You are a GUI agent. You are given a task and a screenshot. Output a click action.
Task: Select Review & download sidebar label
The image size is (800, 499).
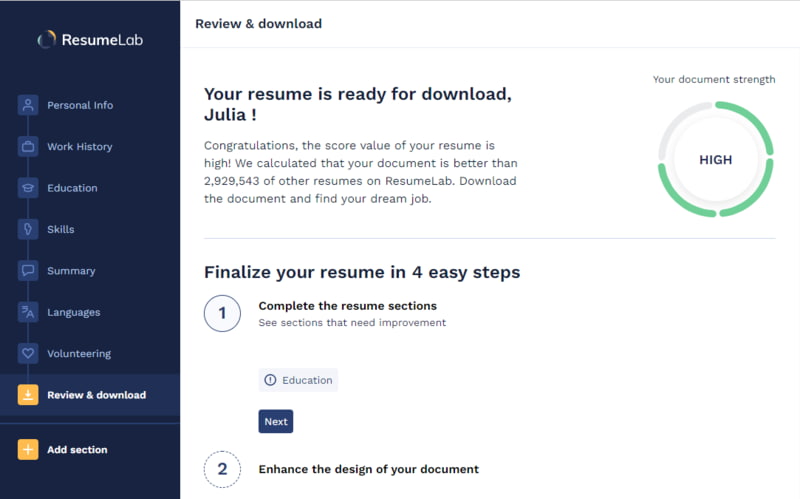click(96, 395)
